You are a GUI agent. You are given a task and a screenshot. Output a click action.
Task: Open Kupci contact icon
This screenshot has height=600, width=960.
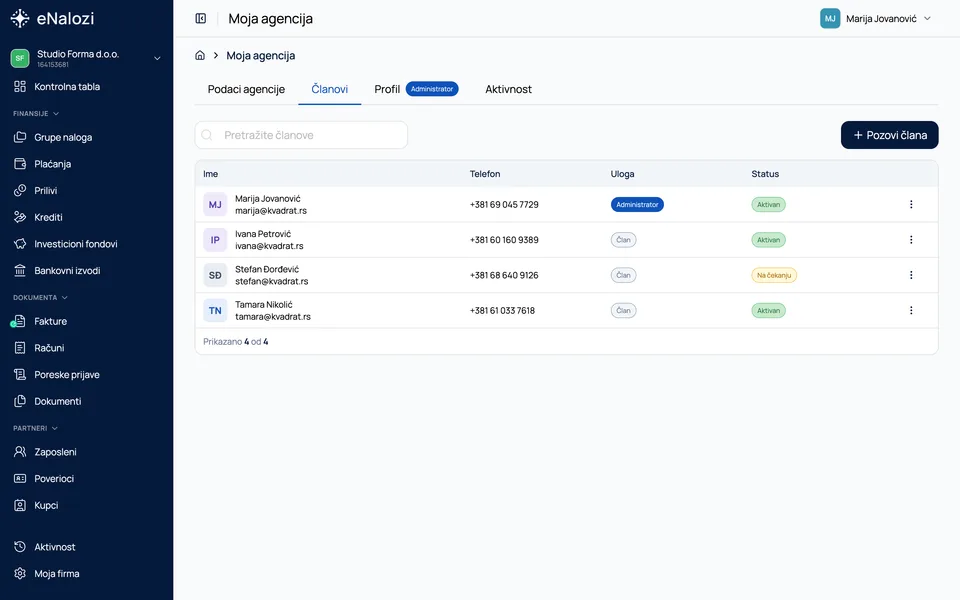[20, 505]
